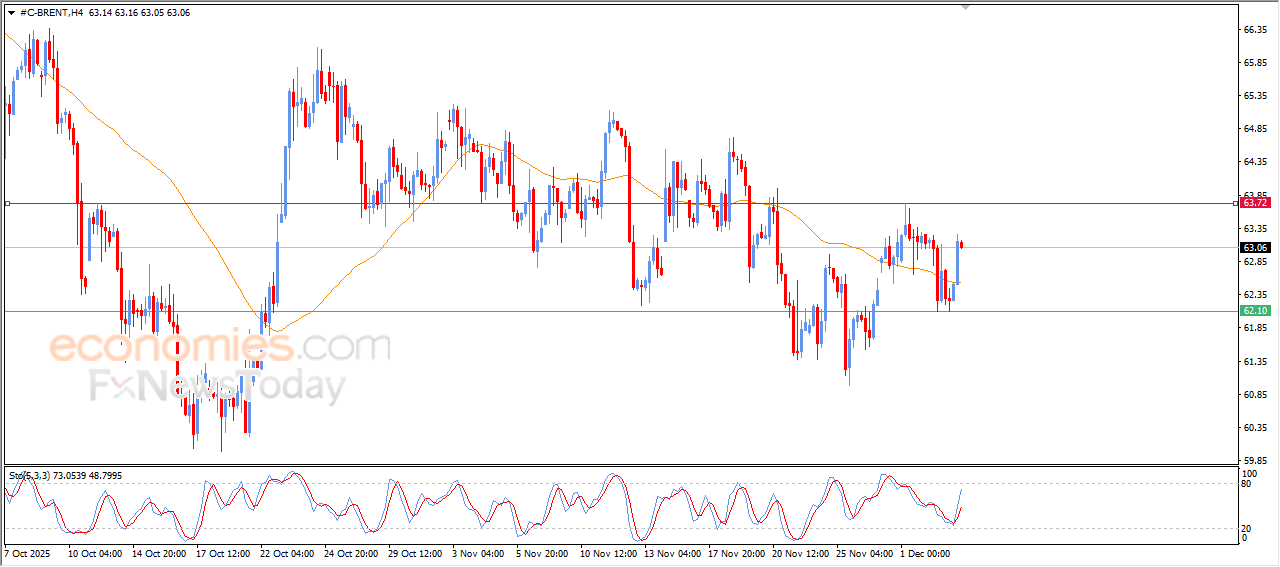Click the 5 Nov 20:00 time label
Viewport: 1280px width, 567px height.
tap(542, 552)
